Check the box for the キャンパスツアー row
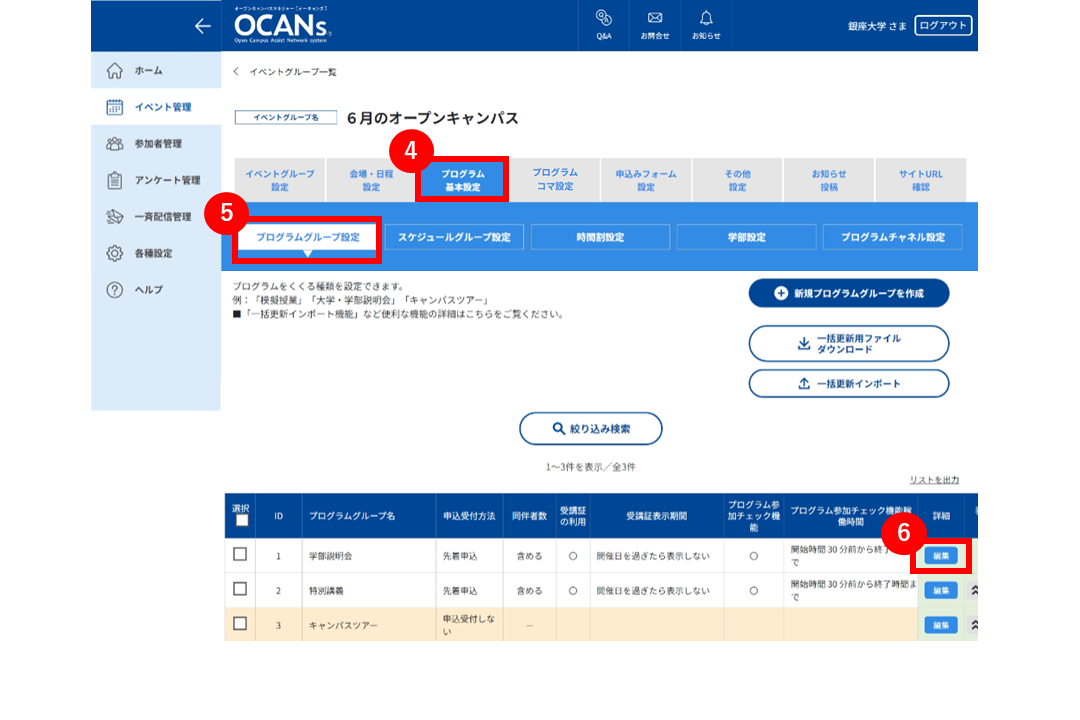 (240, 624)
